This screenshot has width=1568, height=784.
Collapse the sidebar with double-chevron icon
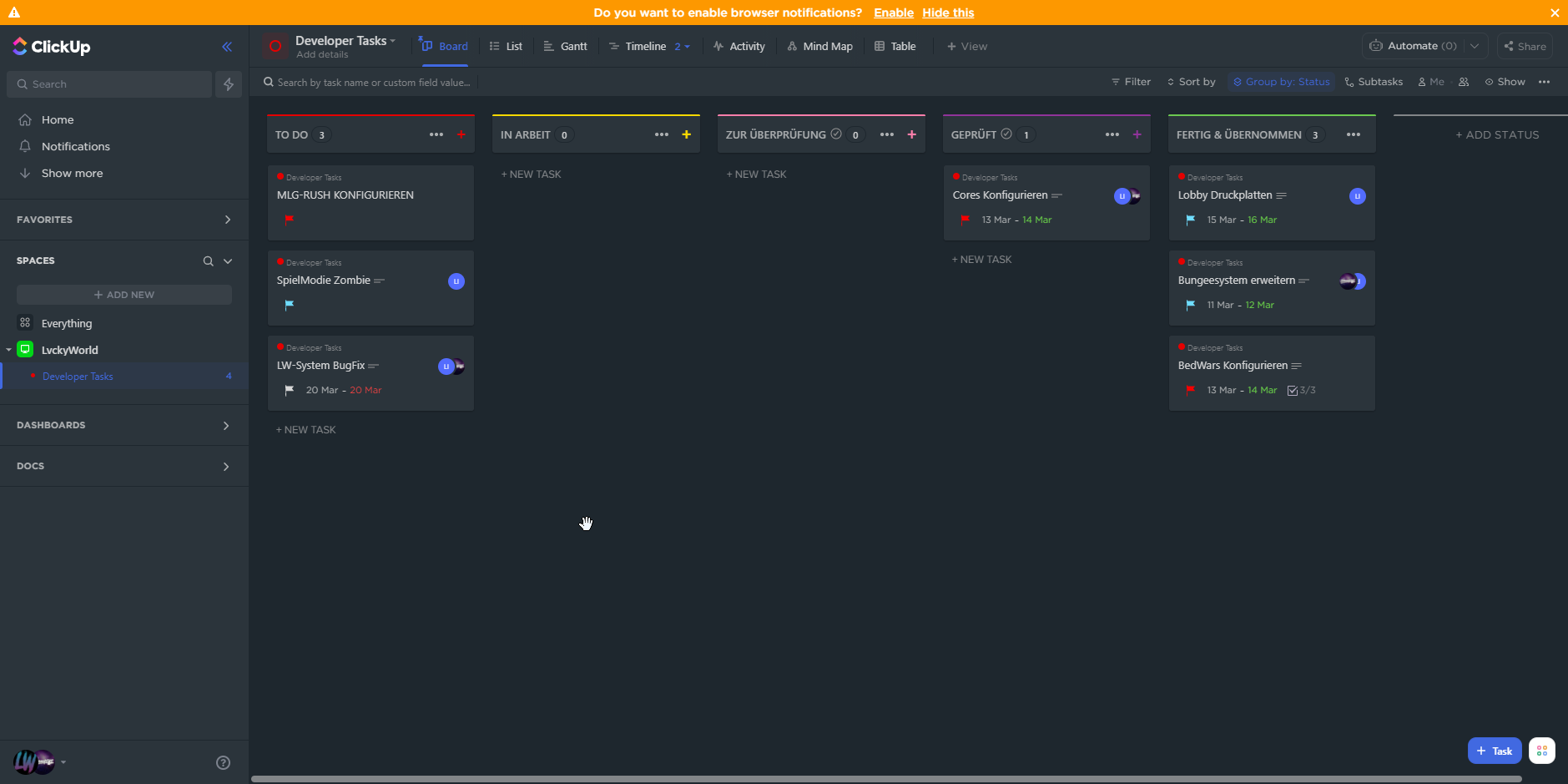[x=227, y=47]
